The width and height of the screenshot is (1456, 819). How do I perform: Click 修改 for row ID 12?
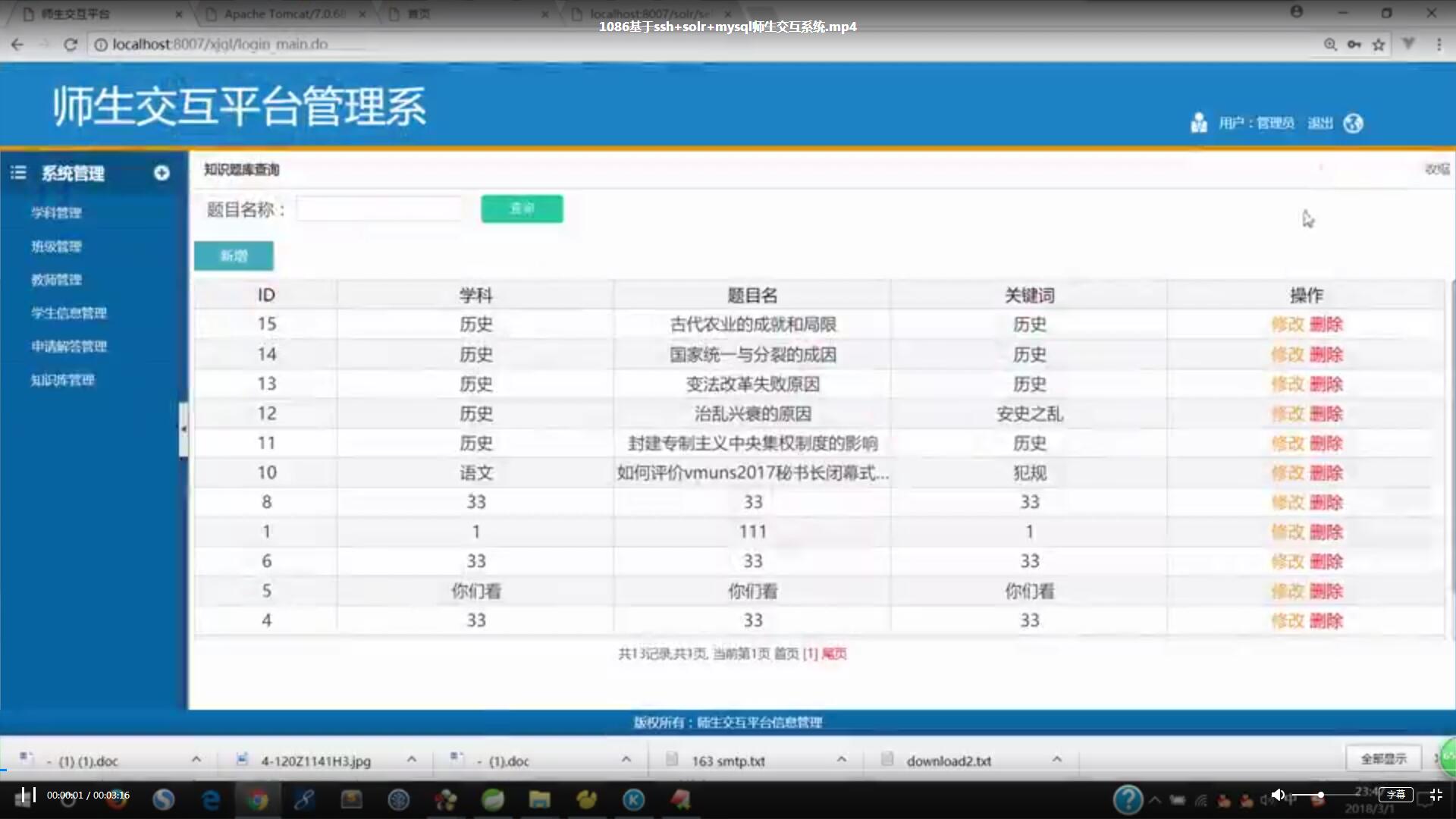1288,414
